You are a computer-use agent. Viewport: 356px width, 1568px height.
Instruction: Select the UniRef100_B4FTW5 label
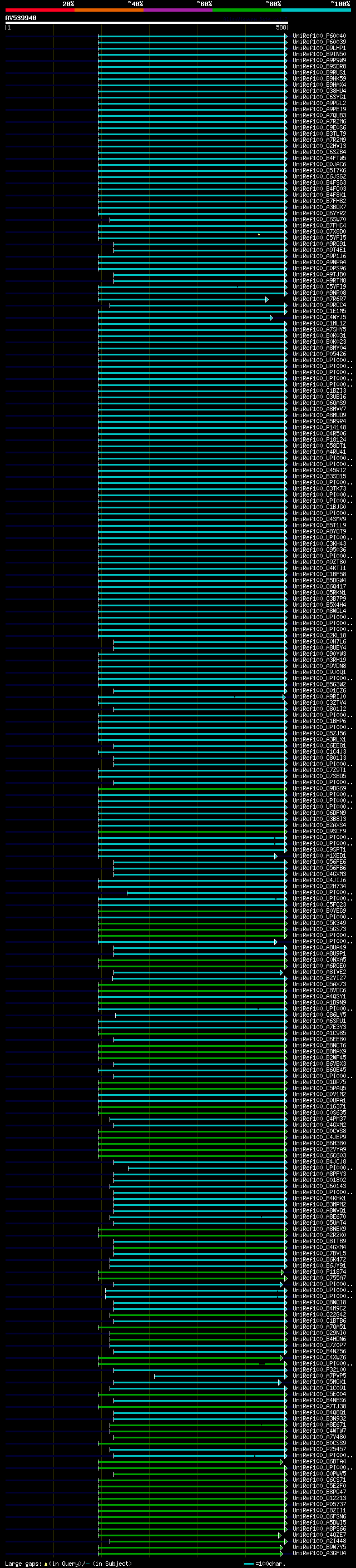(x=319, y=159)
